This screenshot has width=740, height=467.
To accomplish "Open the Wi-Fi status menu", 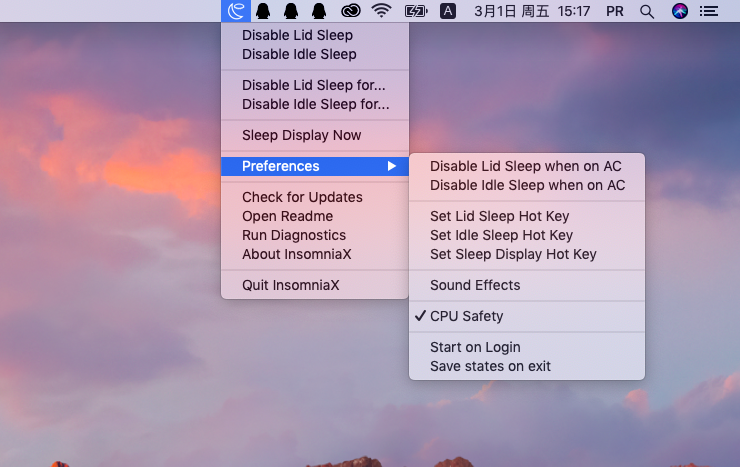I will tap(381, 11).
